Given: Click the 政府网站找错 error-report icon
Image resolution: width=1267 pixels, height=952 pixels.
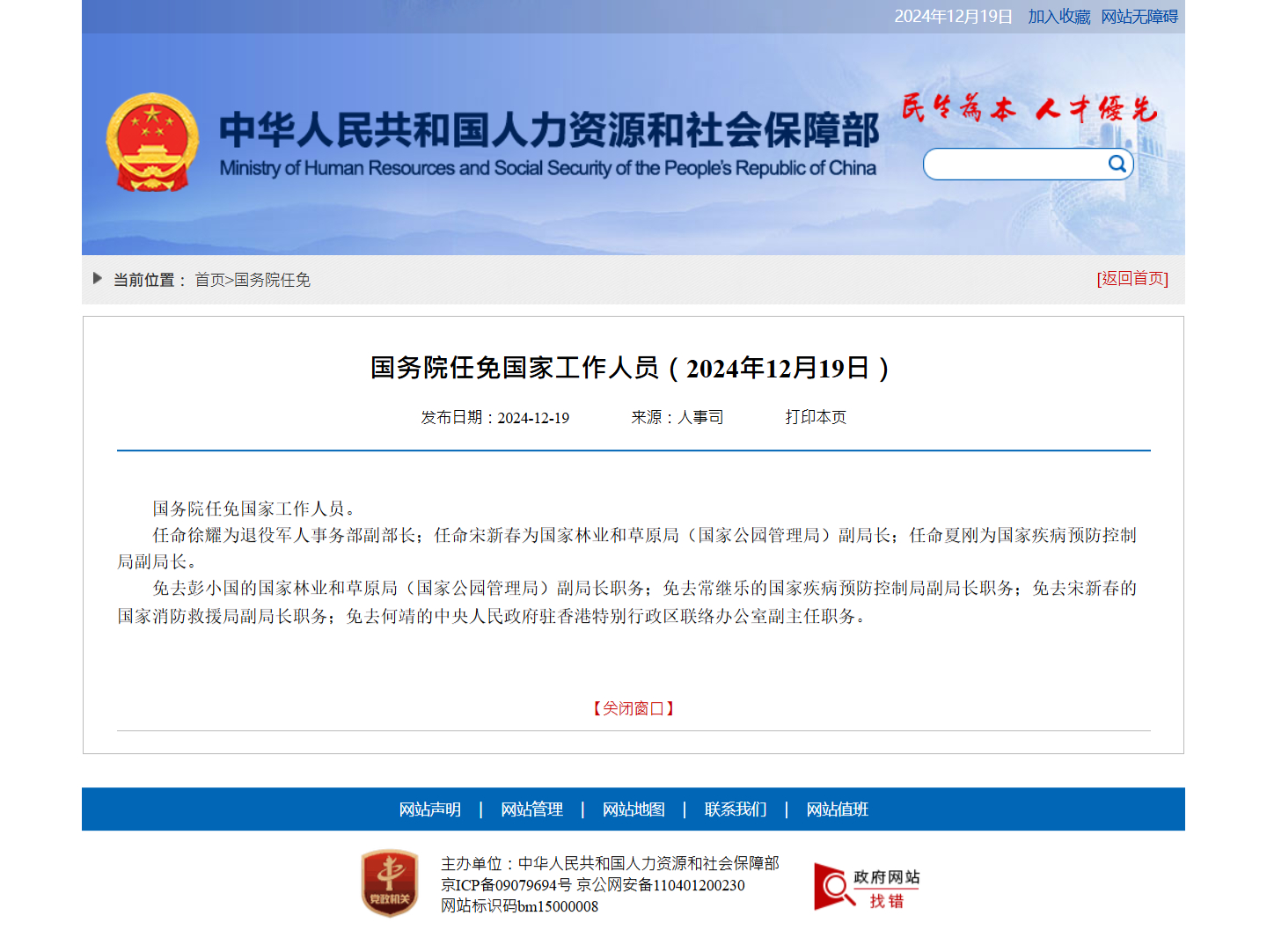Looking at the screenshot, I should point(867,885).
